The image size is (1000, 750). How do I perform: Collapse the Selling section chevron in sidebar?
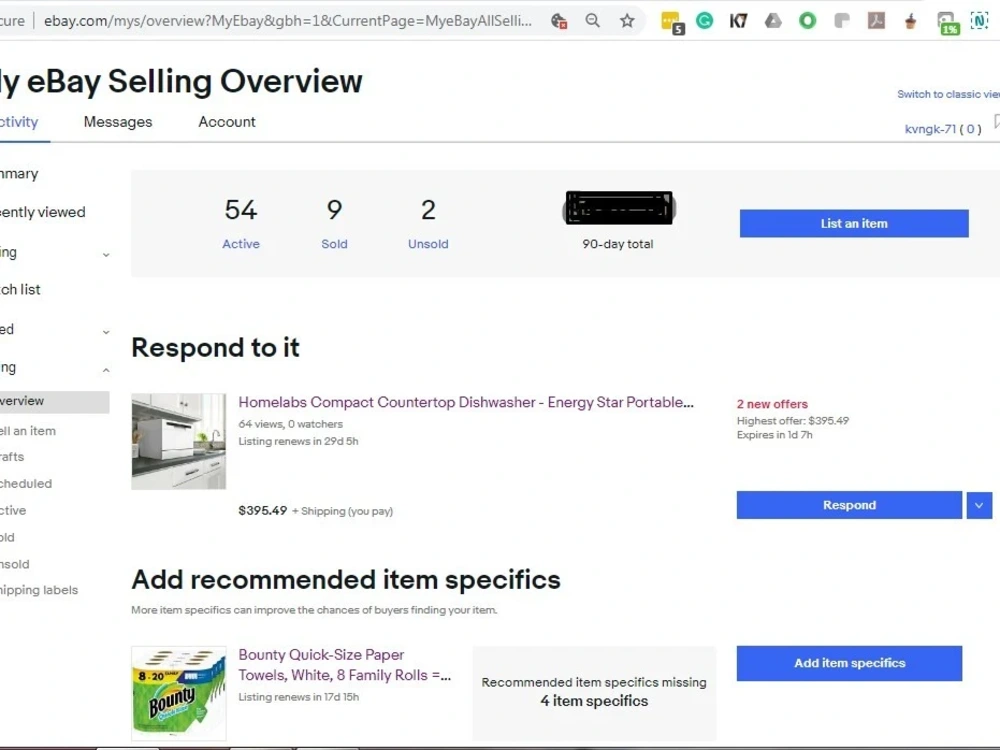point(106,370)
